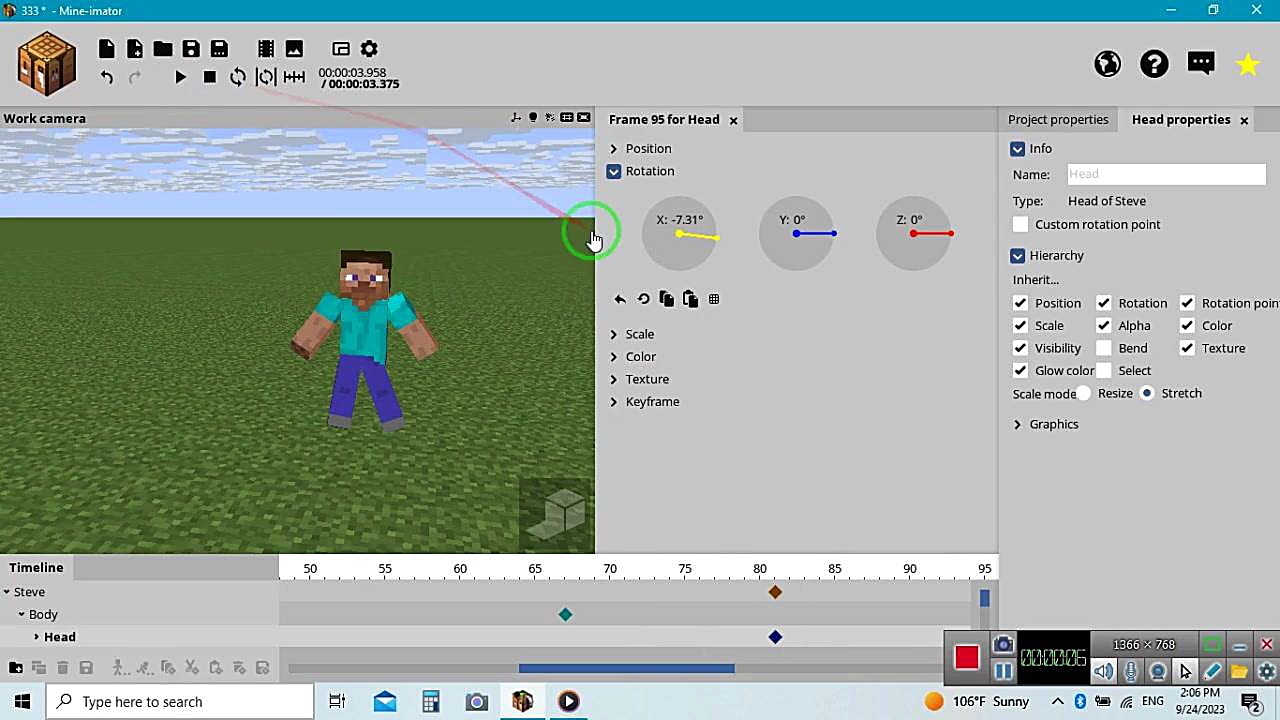Open the website globe icon
The height and width of the screenshot is (720, 1280).
point(1108,64)
